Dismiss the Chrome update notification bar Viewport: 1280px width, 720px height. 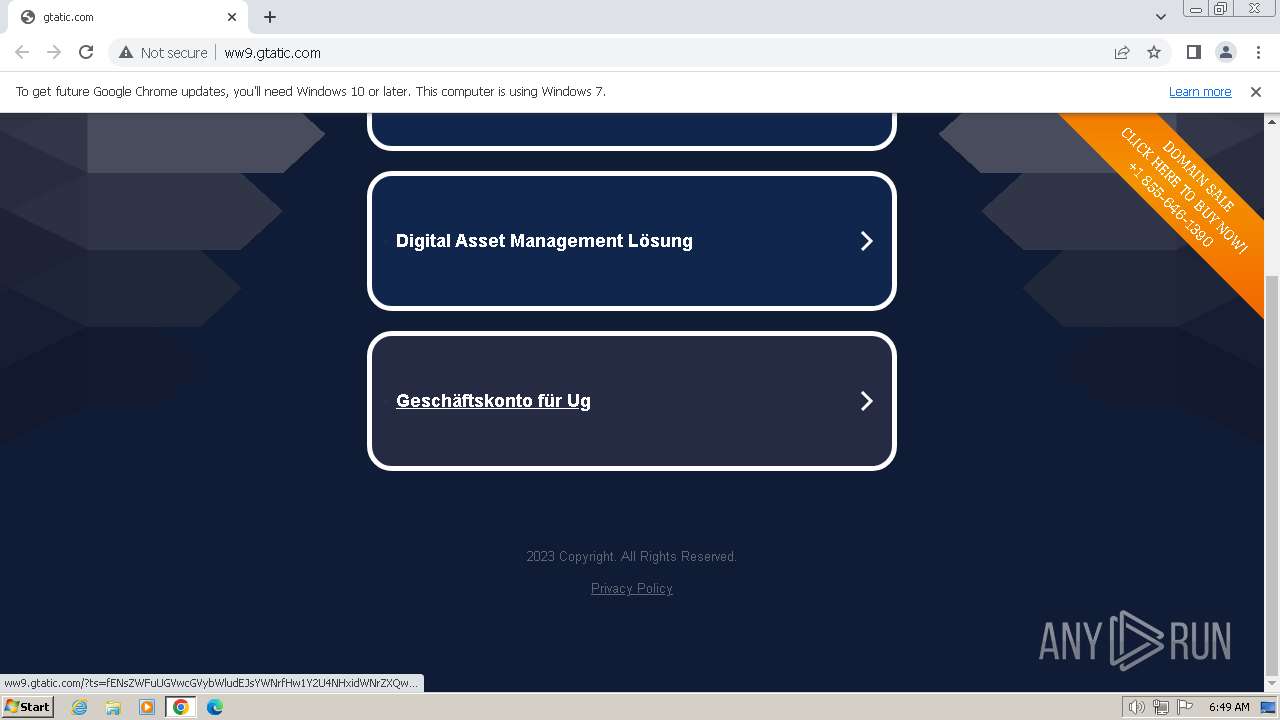pos(1256,92)
